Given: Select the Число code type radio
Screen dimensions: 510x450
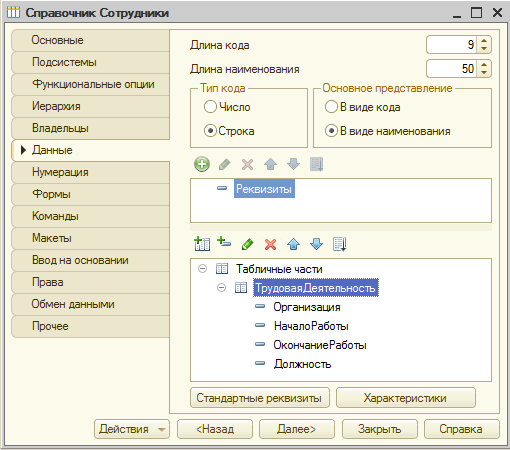Looking at the screenshot, I should click(x=210, y=107).
